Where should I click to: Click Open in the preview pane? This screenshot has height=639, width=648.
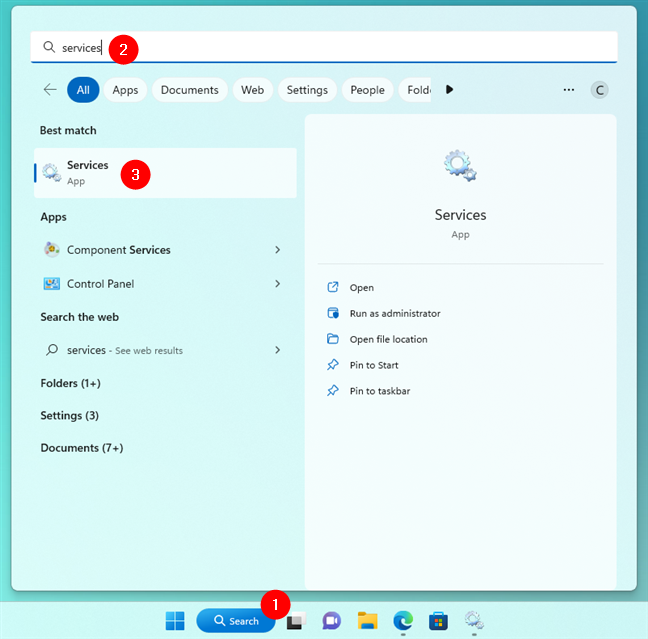pyautogui.click(x=362, y=288)
